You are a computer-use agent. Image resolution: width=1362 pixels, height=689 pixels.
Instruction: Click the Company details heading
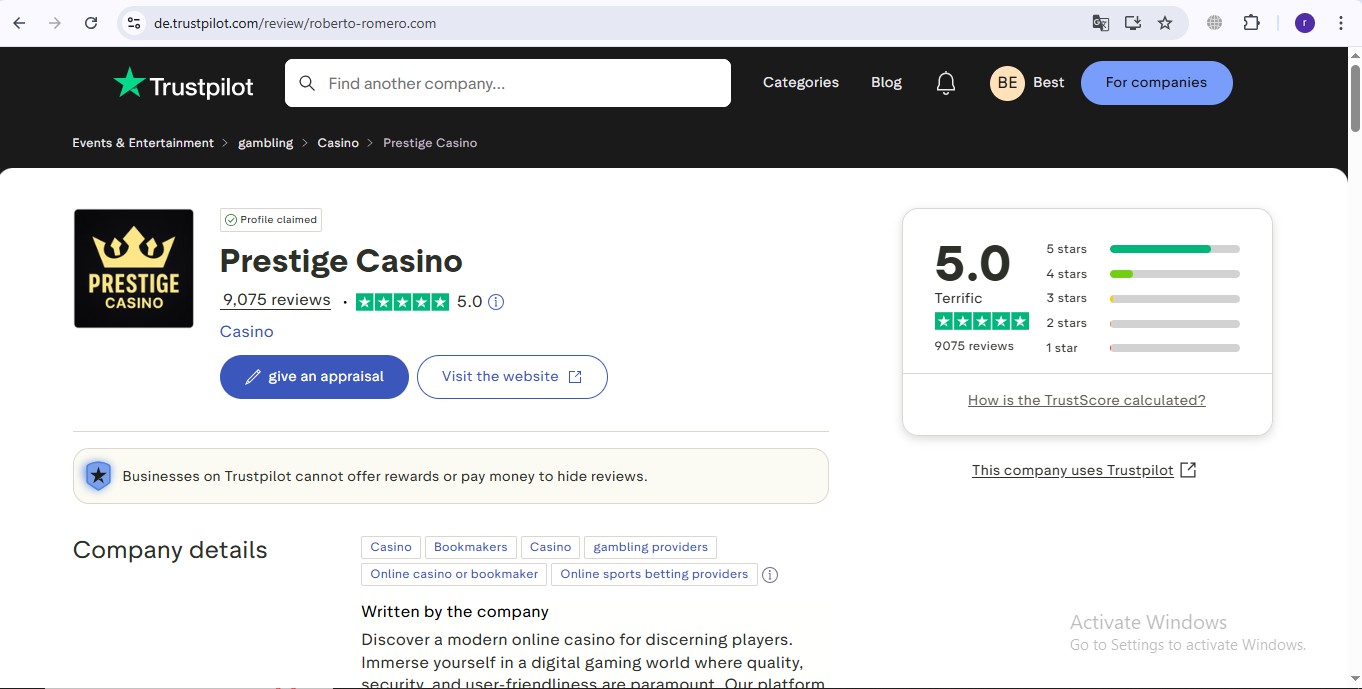[170, 550]
